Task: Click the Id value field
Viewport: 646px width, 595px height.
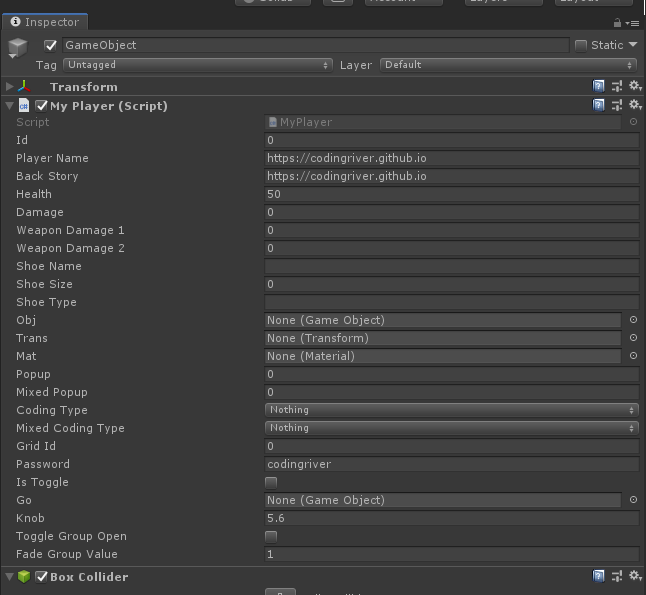Action: (x=452, y=140)
